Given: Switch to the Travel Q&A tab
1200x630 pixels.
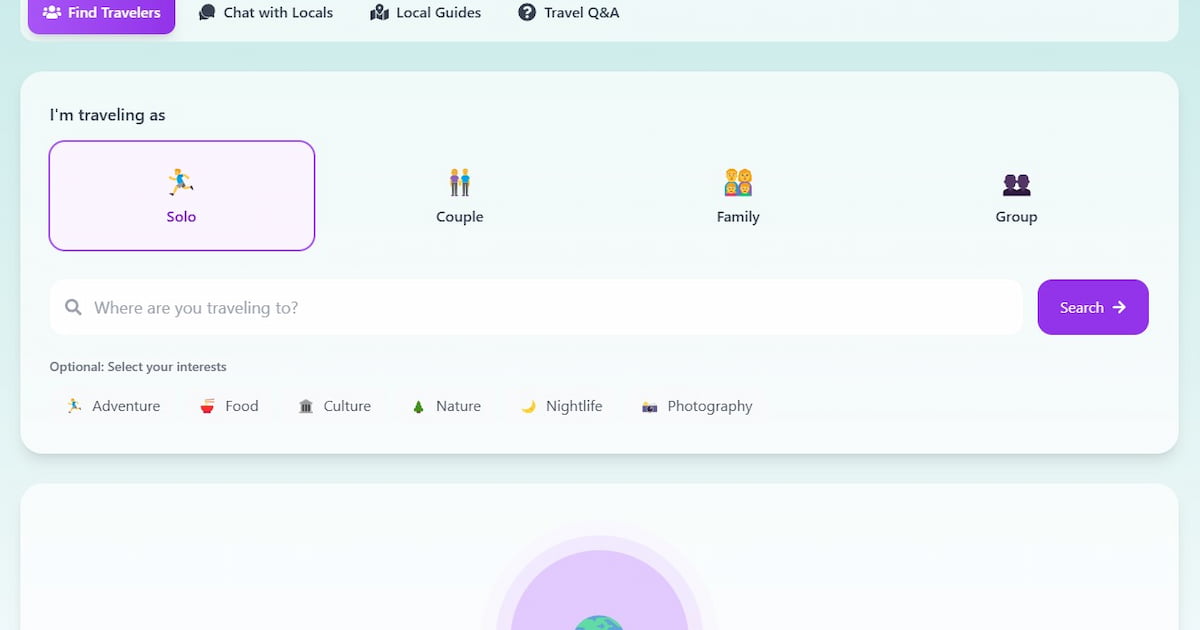Looking at the screenshot, I should point(568,12).
